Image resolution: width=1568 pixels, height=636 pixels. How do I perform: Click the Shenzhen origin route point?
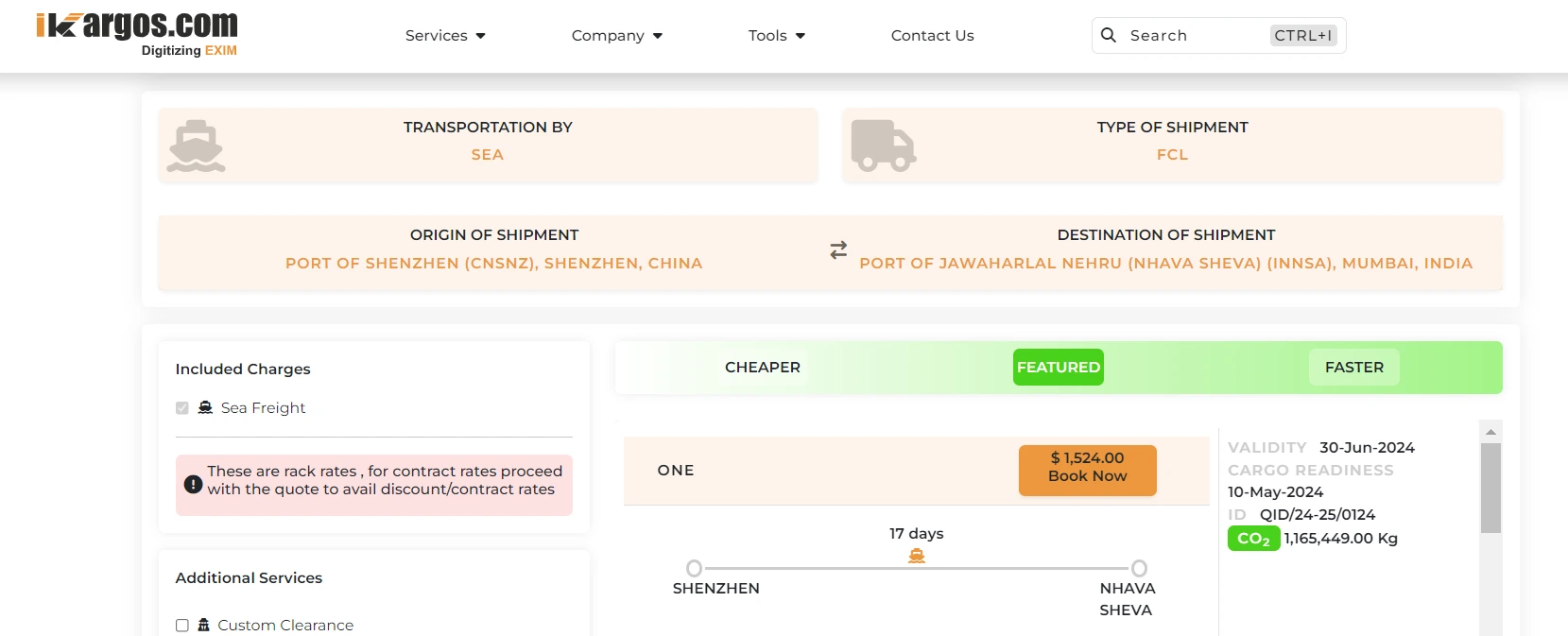694,568
